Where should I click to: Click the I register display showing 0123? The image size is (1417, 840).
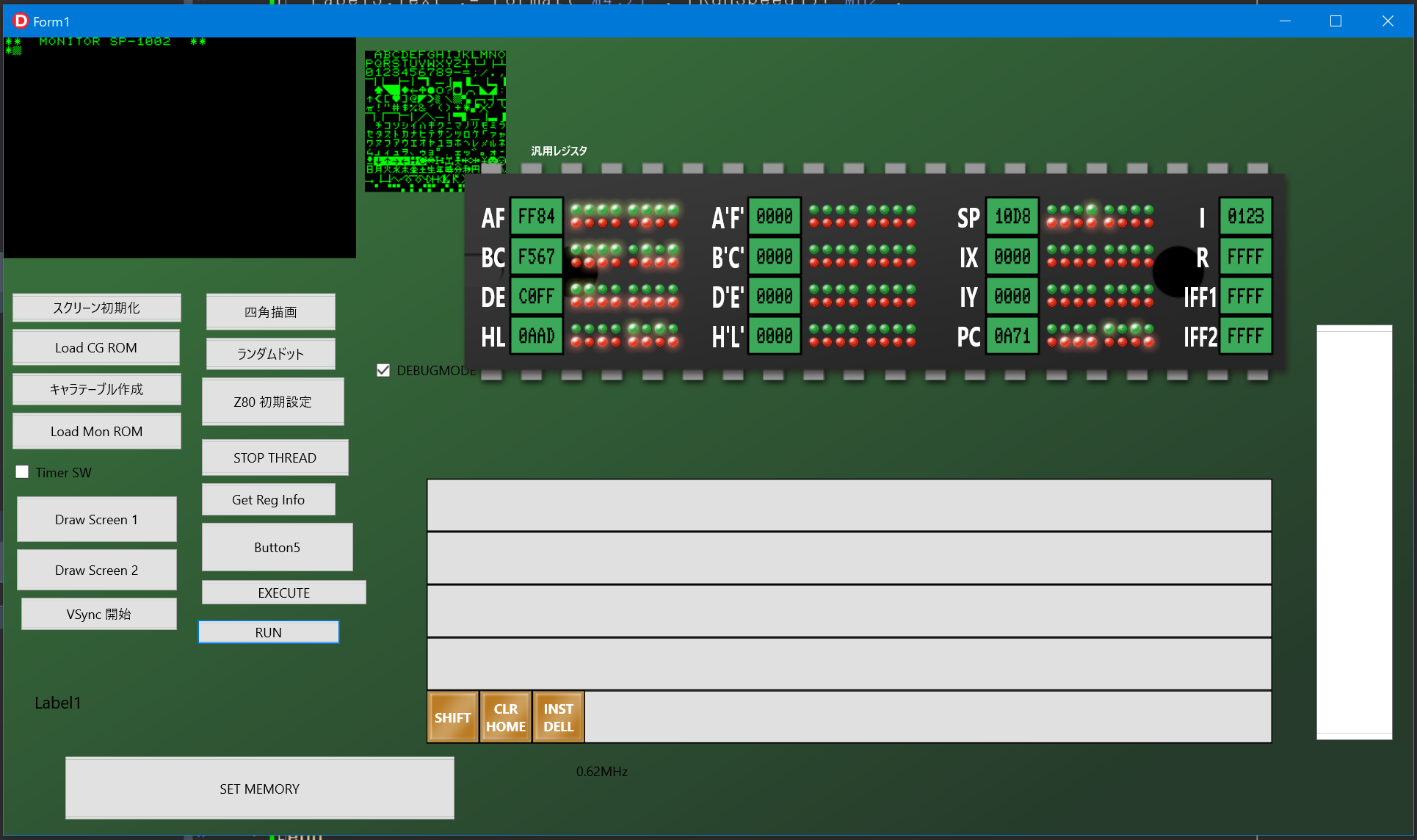click(1245, 216)
